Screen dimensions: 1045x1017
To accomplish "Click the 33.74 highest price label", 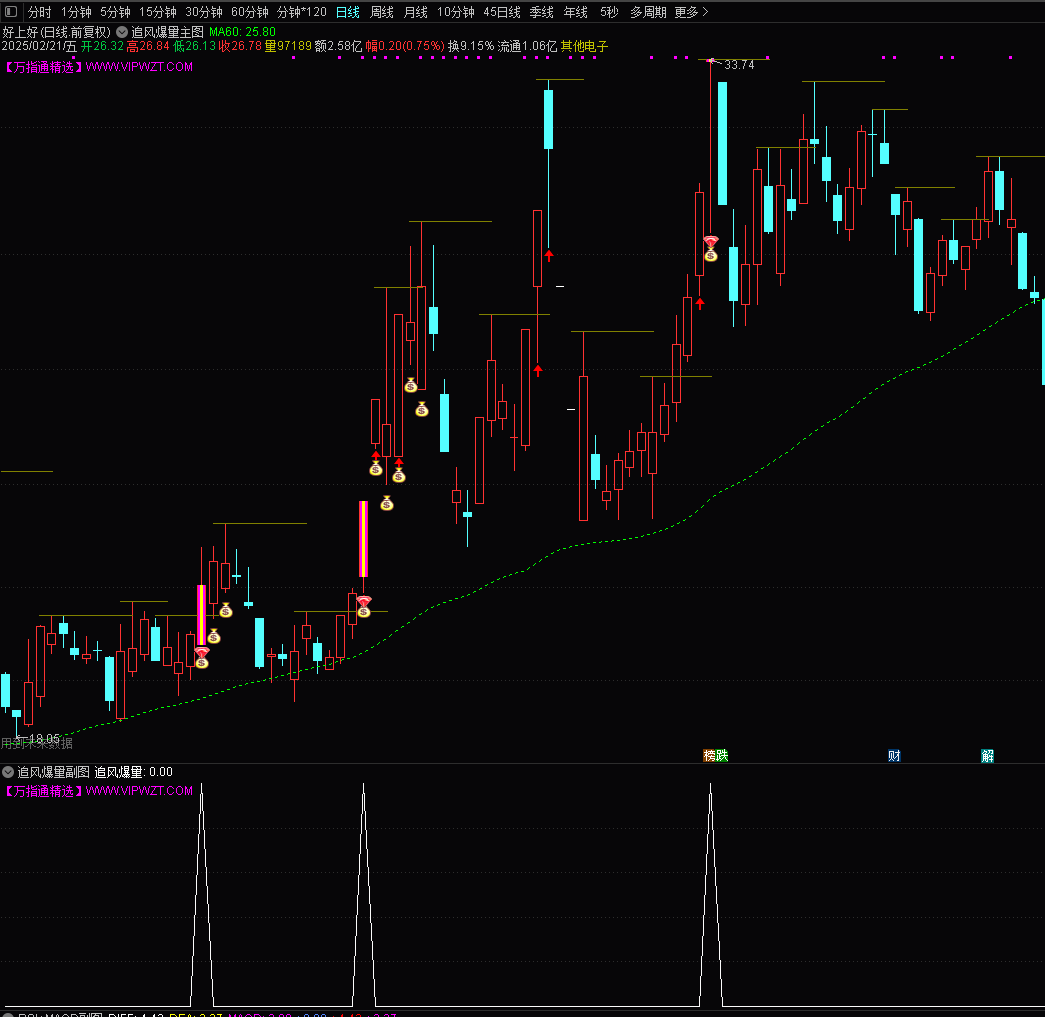I will click(739, 65).
